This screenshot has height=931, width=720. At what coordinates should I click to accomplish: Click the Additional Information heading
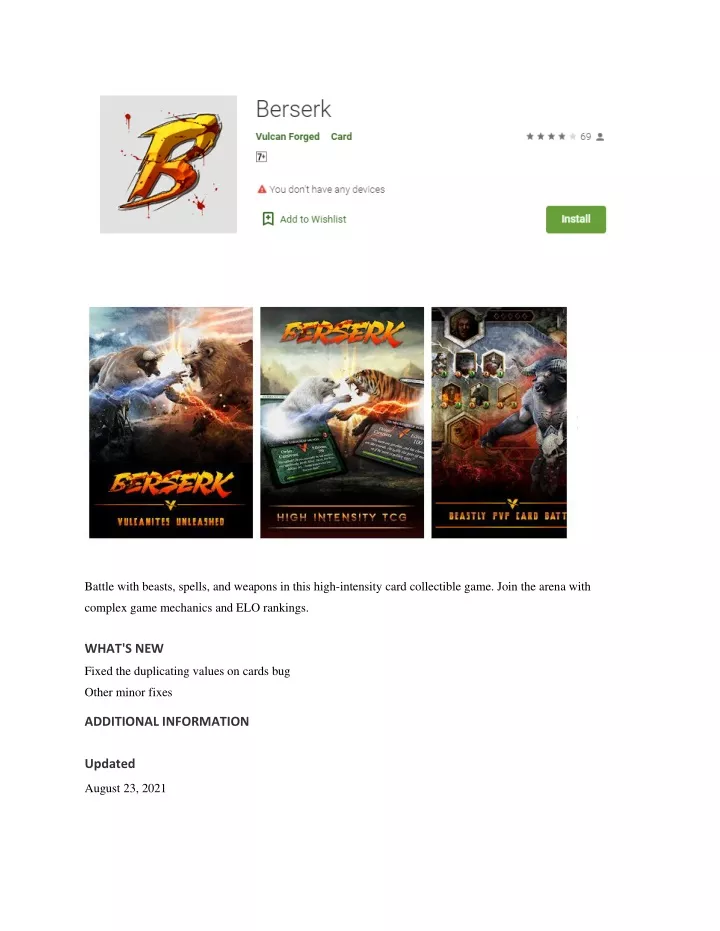tap(167, 721)
